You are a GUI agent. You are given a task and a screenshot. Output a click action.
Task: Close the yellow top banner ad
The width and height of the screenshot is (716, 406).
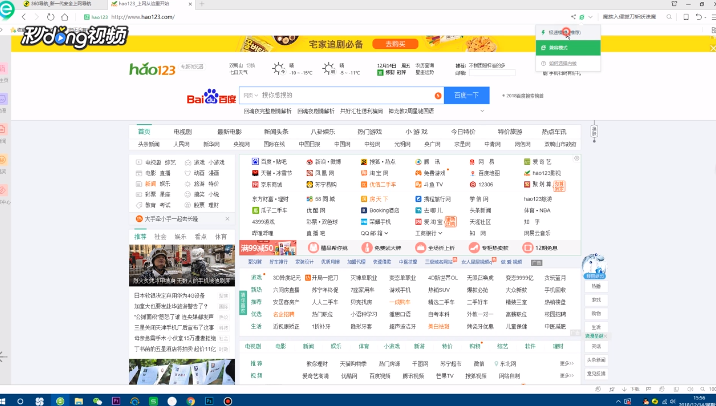(712, 48)
